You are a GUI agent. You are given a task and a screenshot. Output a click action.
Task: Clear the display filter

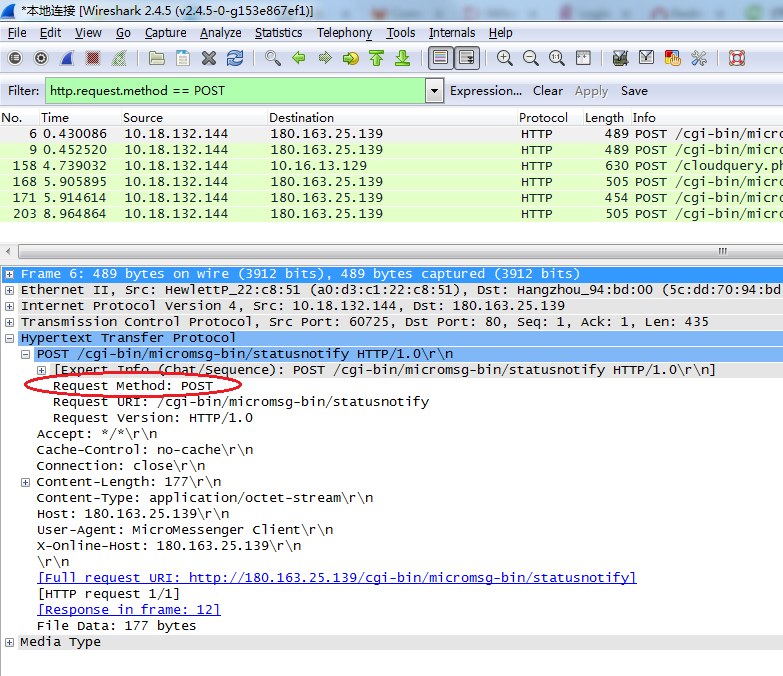click(547, 91)
